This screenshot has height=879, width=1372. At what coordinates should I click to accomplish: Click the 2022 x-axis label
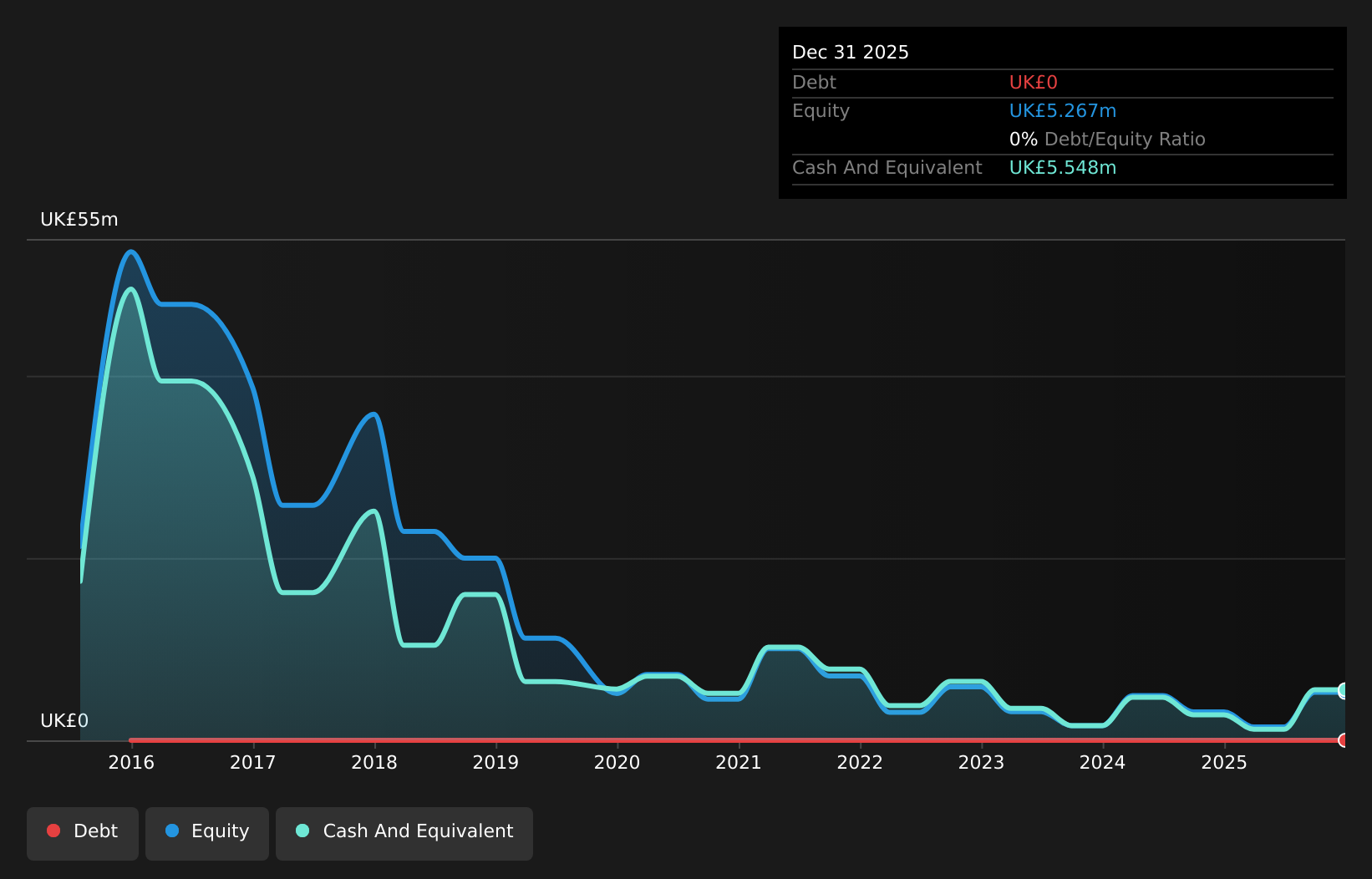(x=860, y=763)
